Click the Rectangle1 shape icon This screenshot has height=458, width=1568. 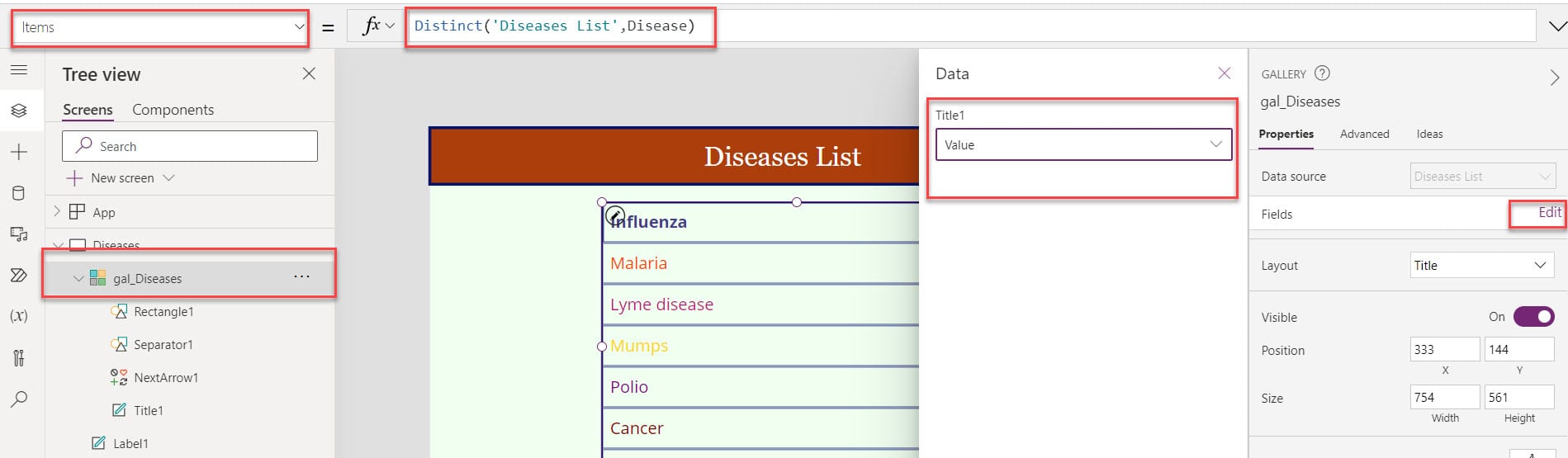119,311
